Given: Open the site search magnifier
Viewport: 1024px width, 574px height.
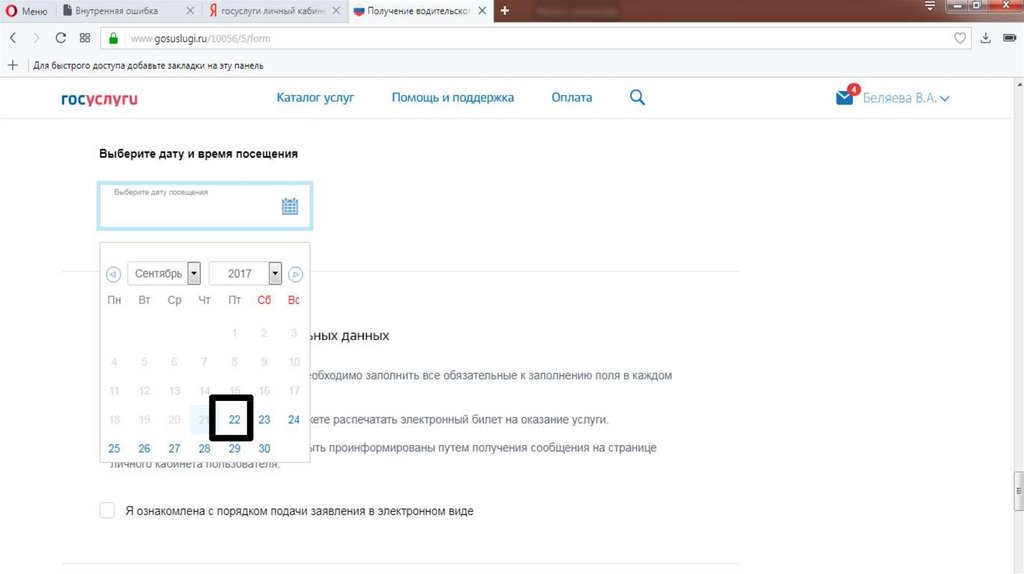Looking at the screenshot, I should (637, 98).
